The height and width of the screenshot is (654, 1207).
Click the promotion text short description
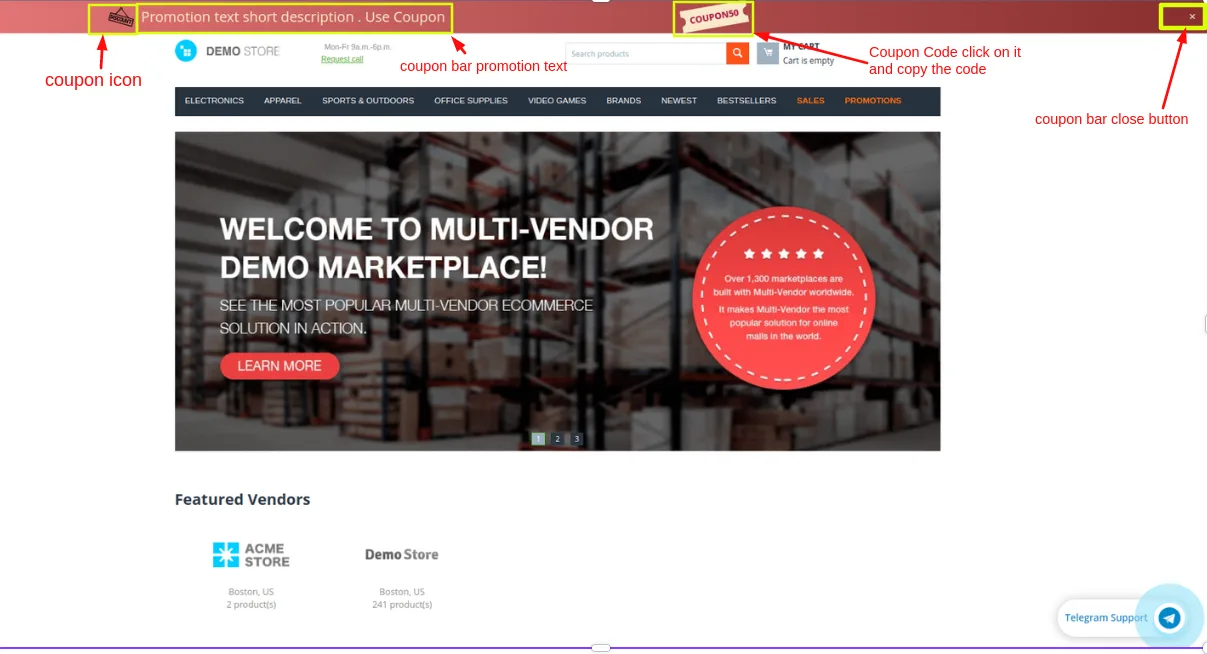(293, 17)
